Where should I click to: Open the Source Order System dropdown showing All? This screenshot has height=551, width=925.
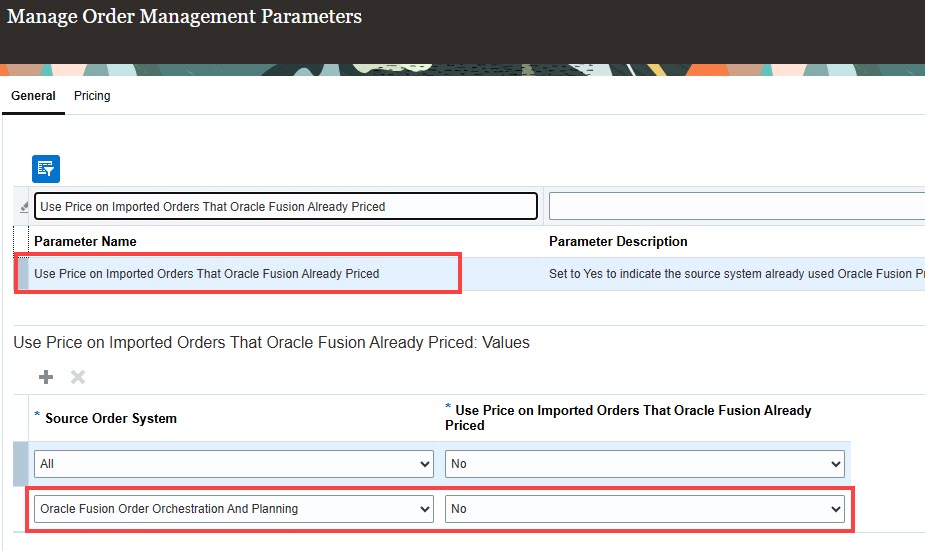pos(234,464)
